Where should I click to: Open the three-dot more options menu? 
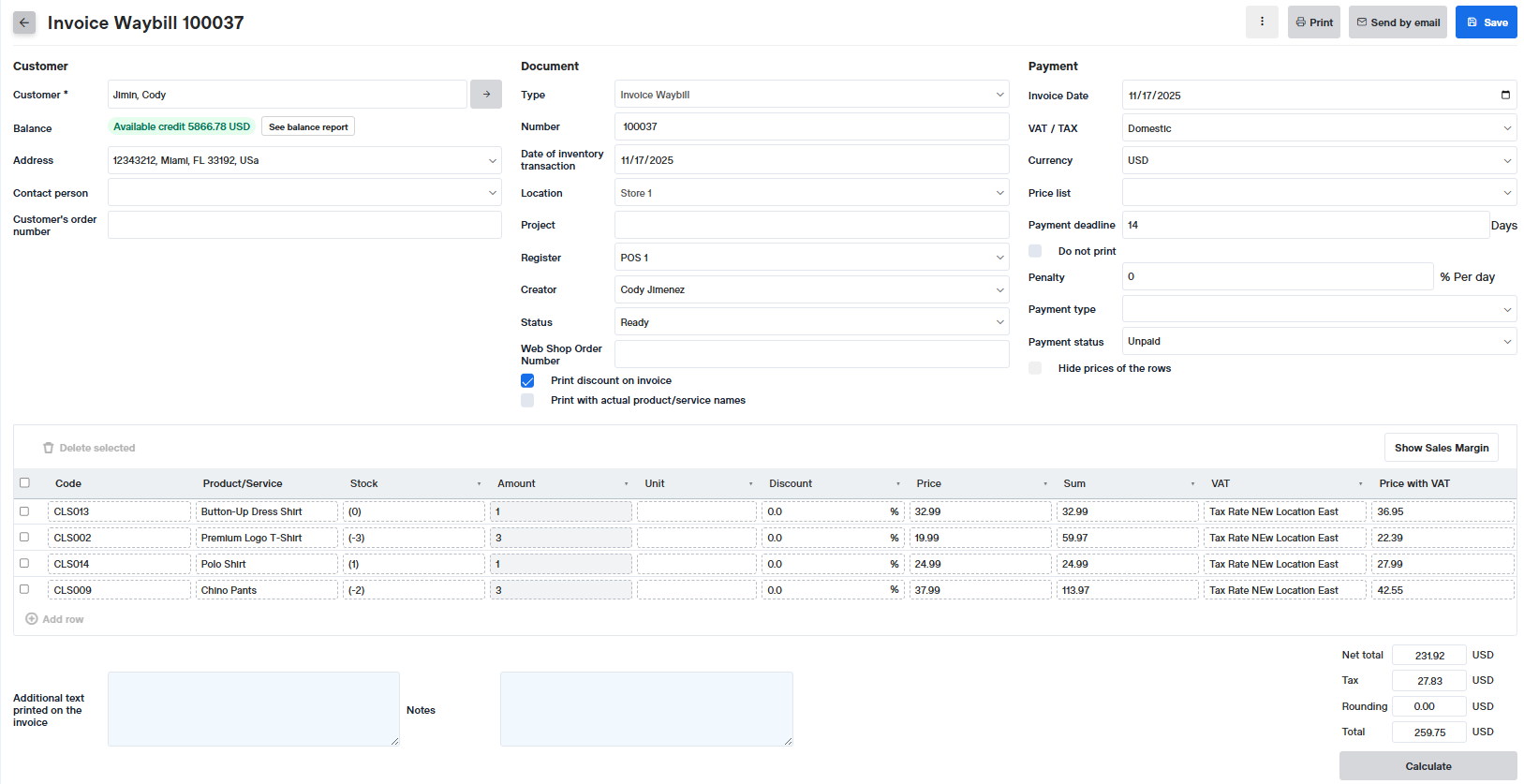click(x=1262, y=22)
